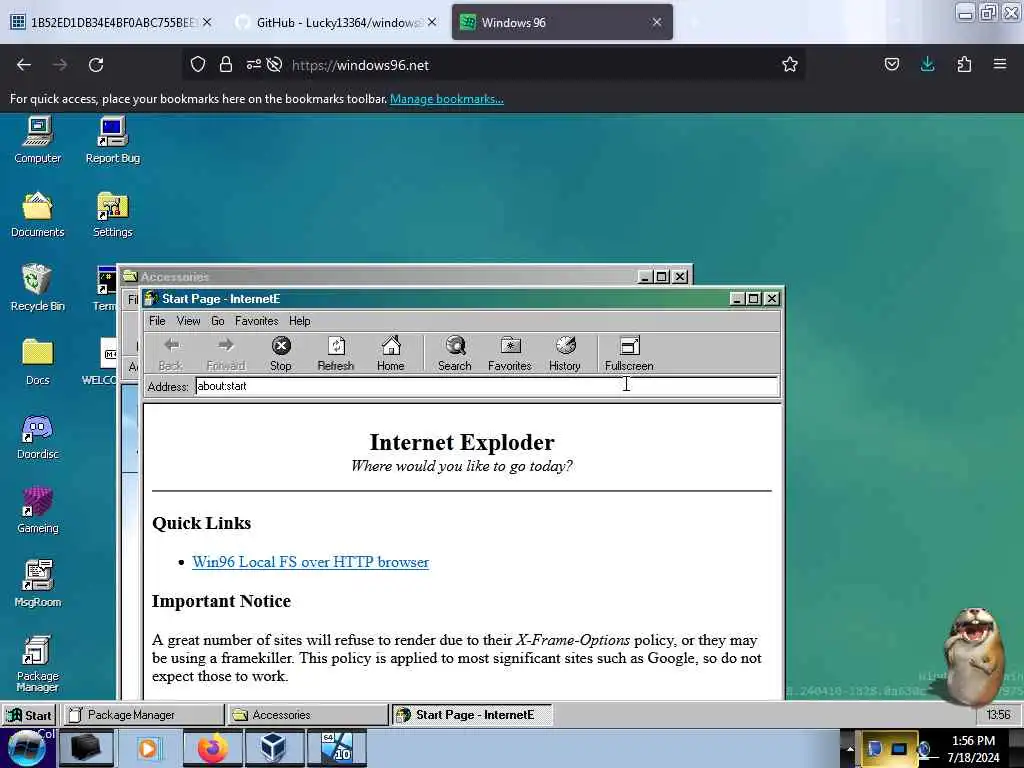Viewport: 1024px width, 768px height.
Task: Open Package Manager desktop icon
Action: pyautogui.click(x=37, y=664)
